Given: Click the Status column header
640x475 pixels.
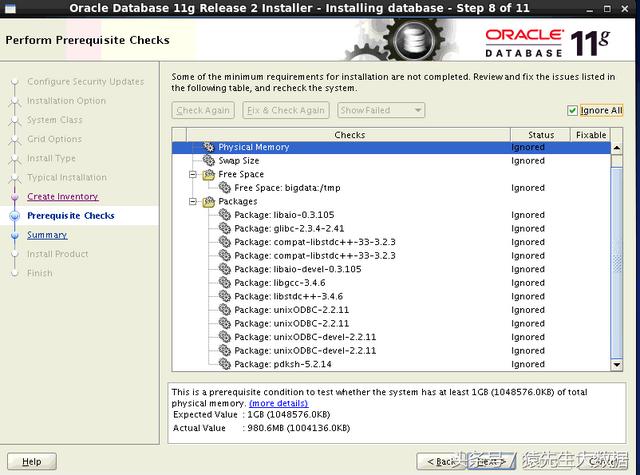Looking at the screenshot, I should click(x=540, y=135).
